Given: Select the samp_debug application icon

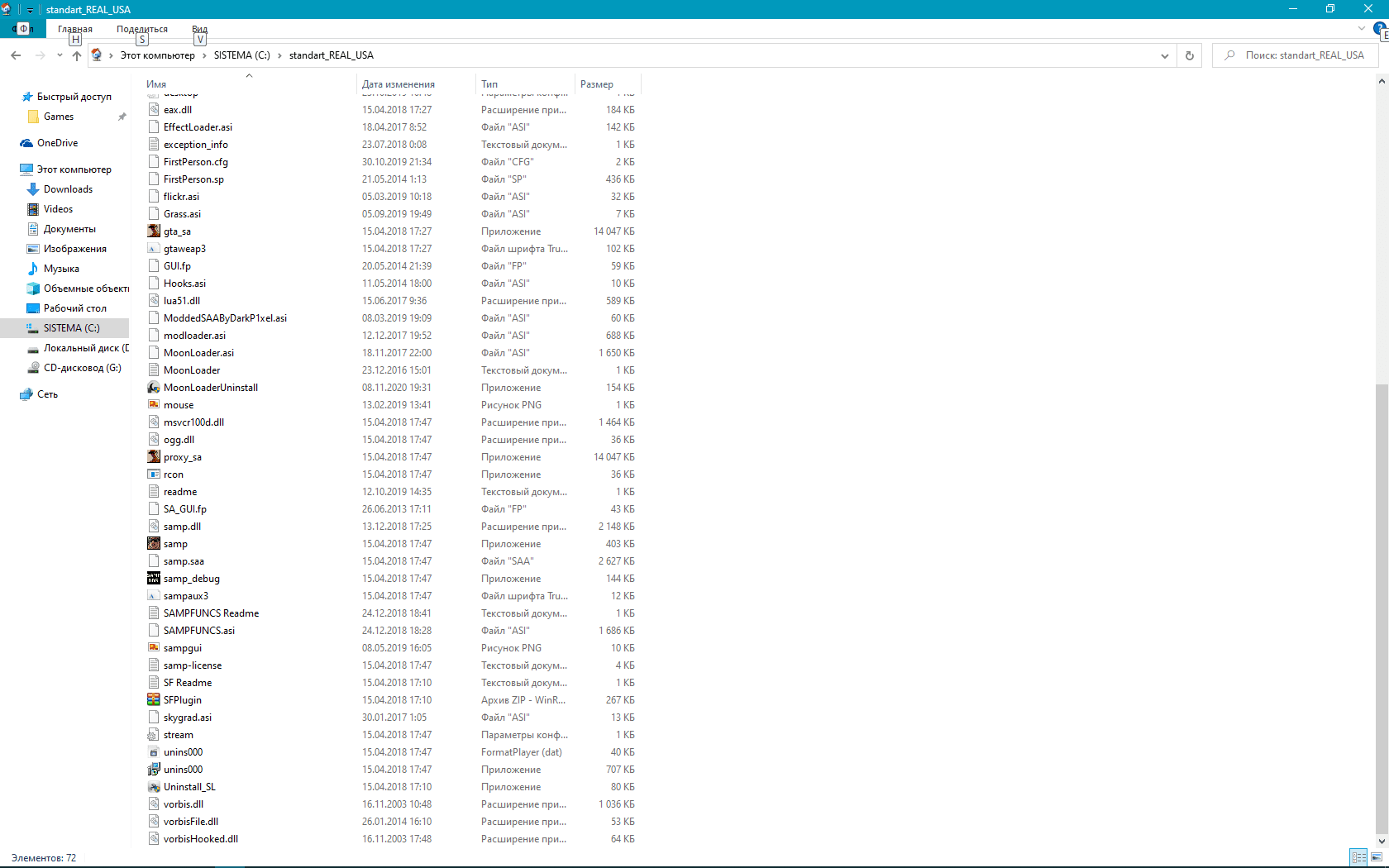Looking at the screenshot, I should [154, 579].
